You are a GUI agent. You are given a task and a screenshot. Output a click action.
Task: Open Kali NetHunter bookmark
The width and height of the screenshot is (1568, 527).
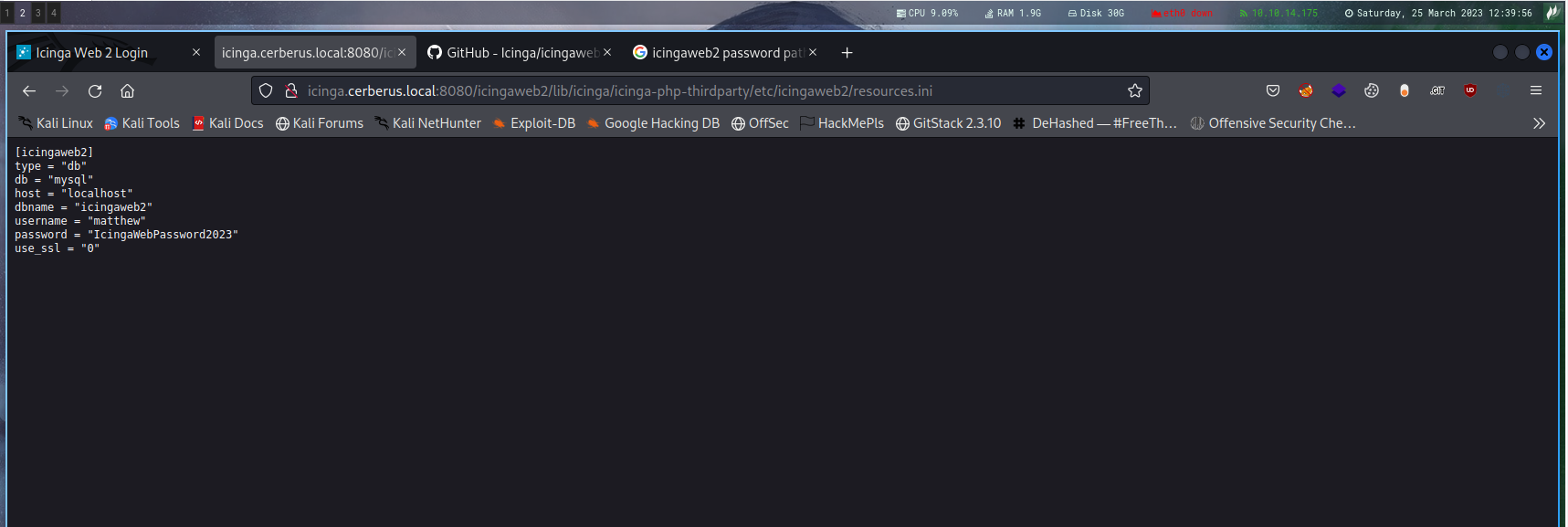pos(427,123)
